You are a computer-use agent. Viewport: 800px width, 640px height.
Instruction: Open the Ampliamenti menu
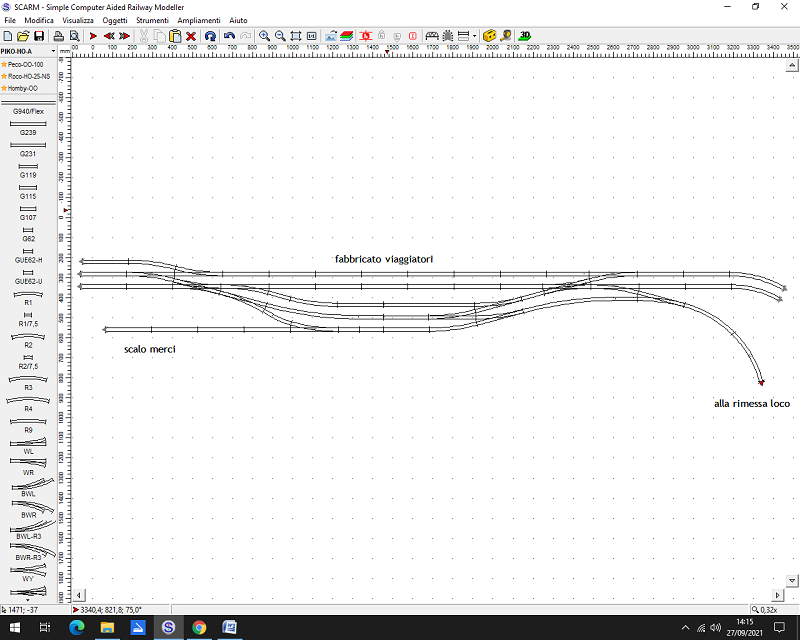pos(199,20)
